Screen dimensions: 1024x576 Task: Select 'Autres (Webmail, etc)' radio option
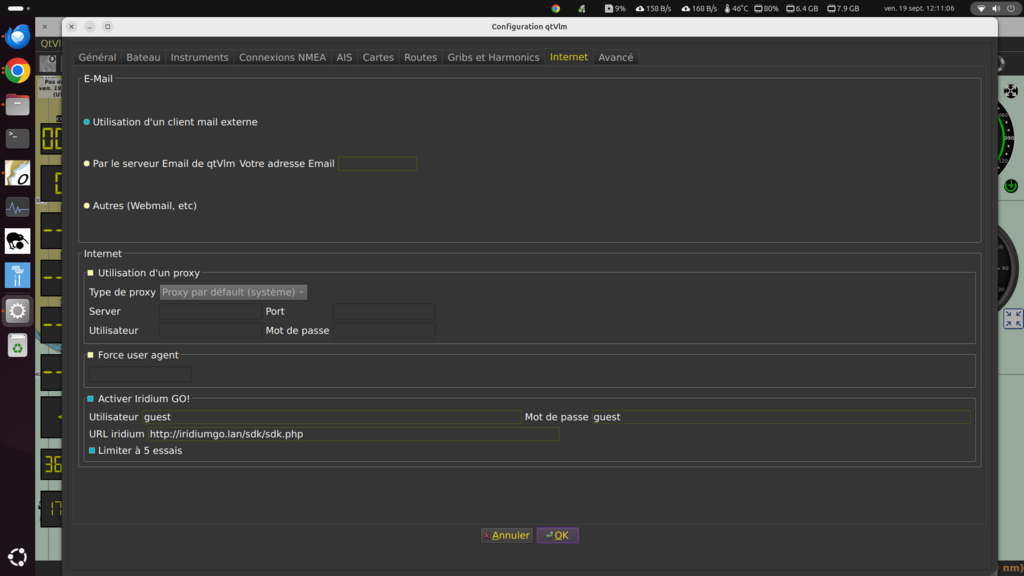pyautogui.click(x=87, y=206)
